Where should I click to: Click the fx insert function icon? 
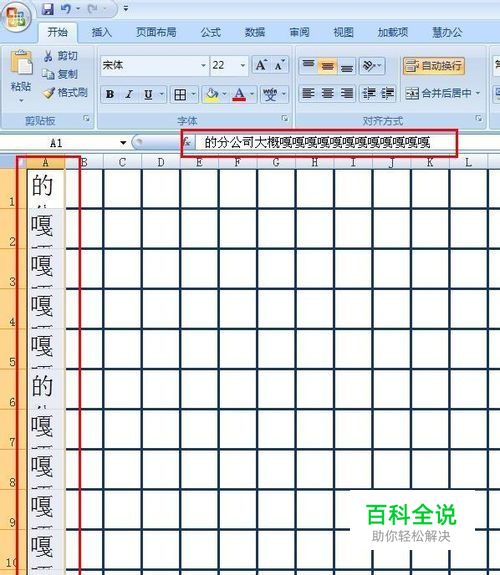pyautogui.click(x=187, y=142)
